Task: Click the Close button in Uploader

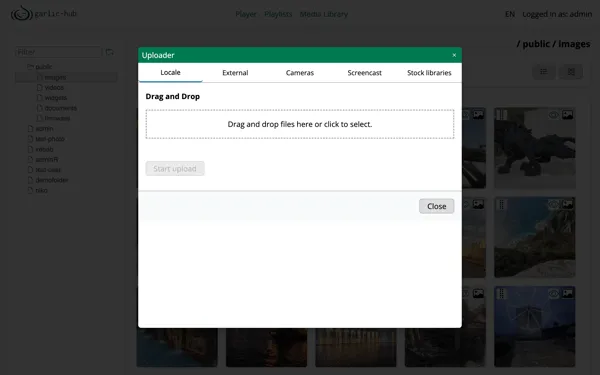Action: (x=436, y=206)
